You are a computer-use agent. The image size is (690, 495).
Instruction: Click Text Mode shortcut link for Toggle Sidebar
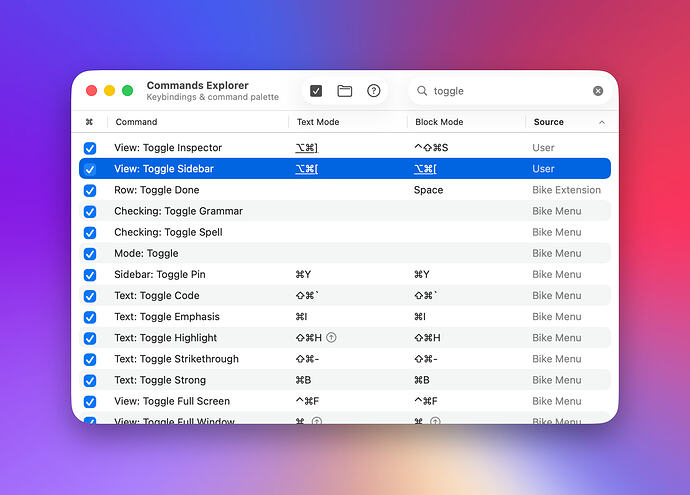(x=307, y=169)
